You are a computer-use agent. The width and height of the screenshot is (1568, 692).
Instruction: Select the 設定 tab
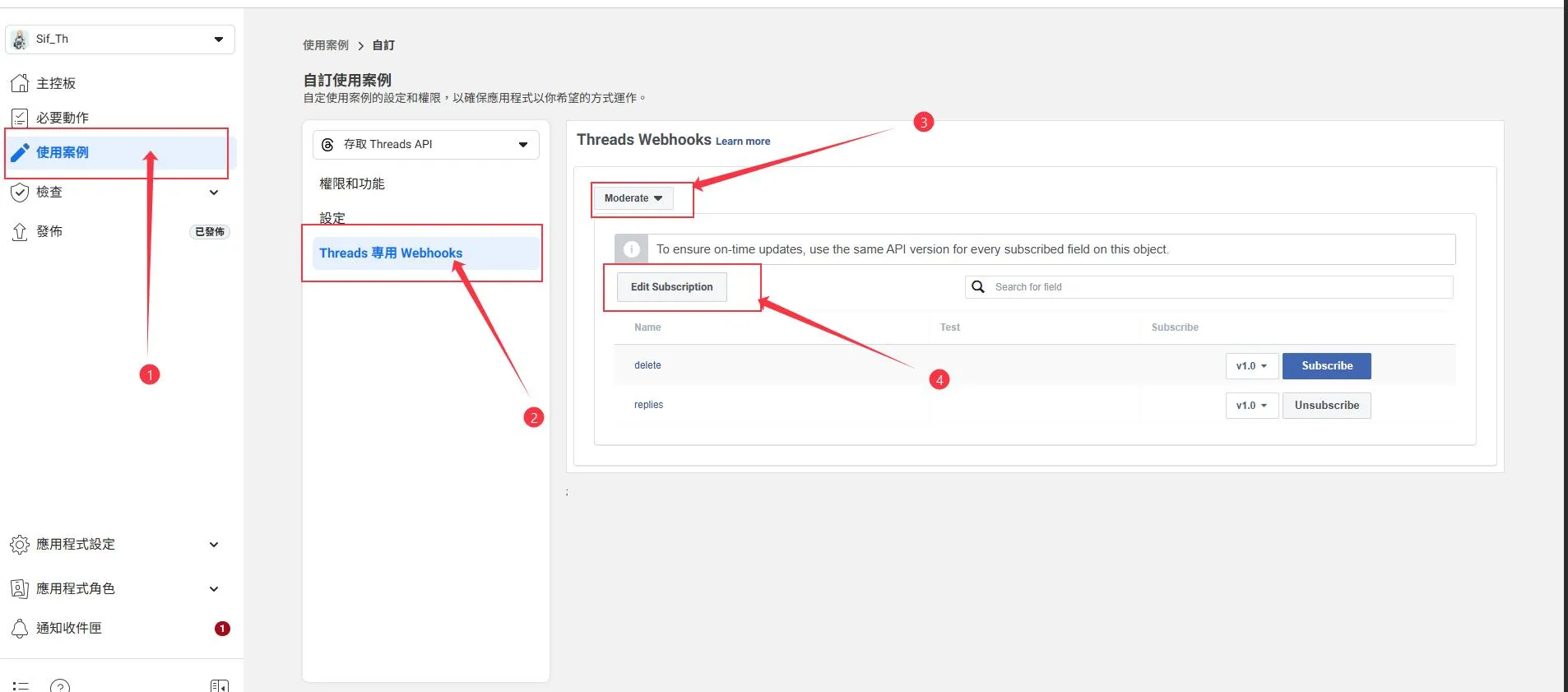pos(332,218)
